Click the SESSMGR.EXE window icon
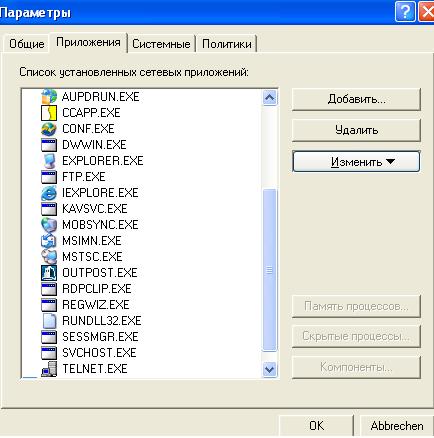Image resolution: width=434 pixels, height=438 pixels. [49, 337]
